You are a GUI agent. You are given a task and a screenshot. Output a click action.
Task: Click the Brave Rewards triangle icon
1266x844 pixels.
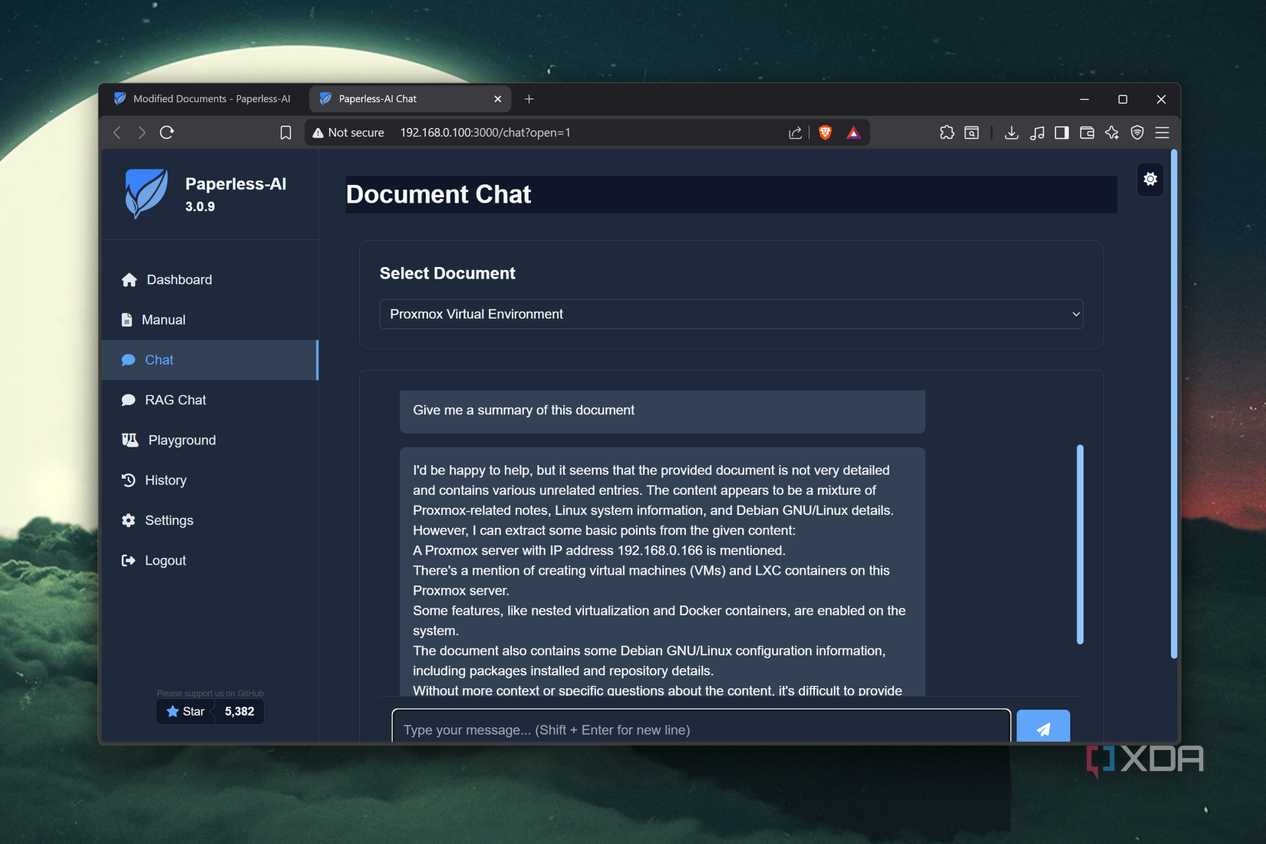853,132
